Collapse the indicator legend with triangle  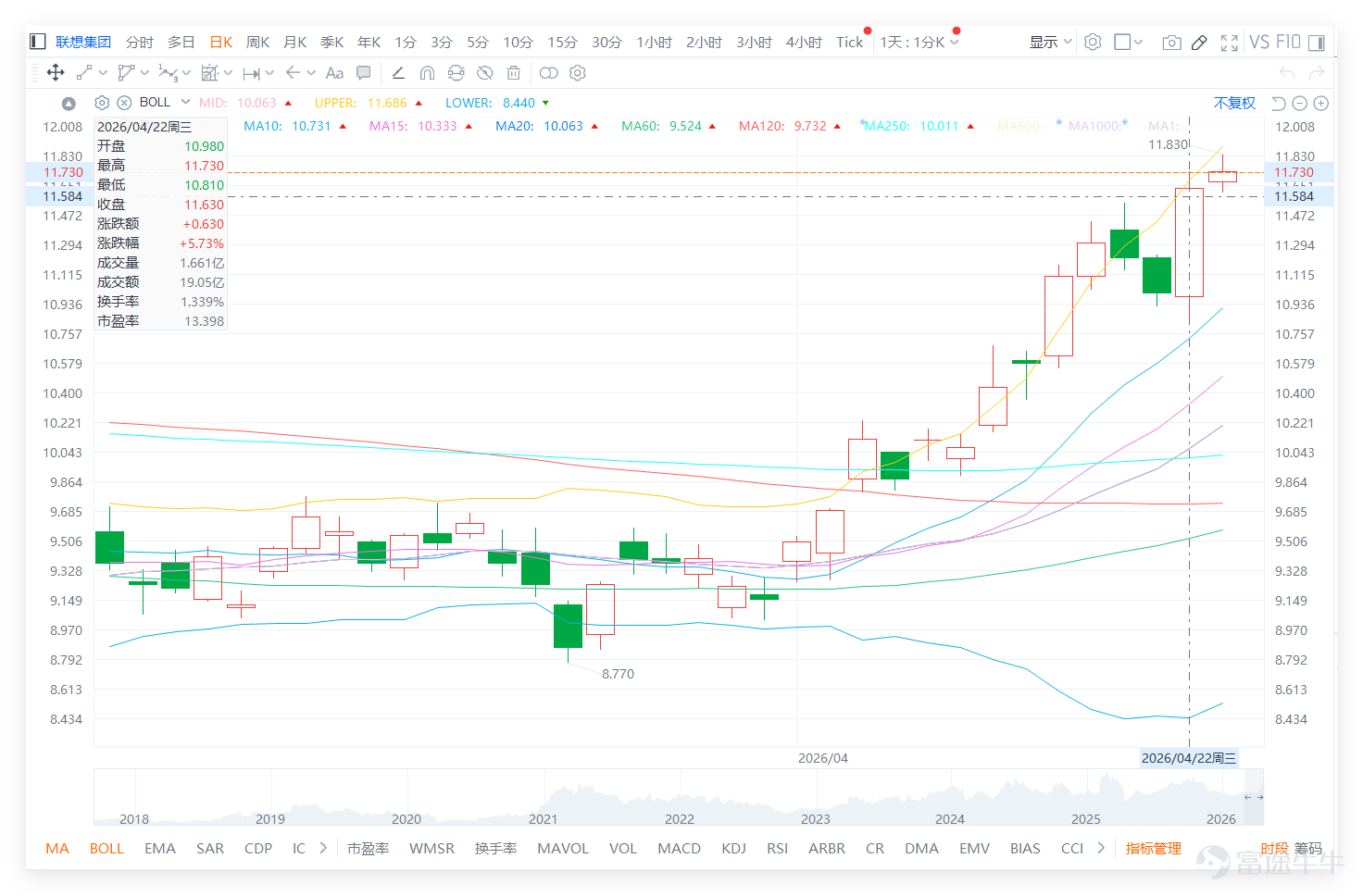coord(69,103)
